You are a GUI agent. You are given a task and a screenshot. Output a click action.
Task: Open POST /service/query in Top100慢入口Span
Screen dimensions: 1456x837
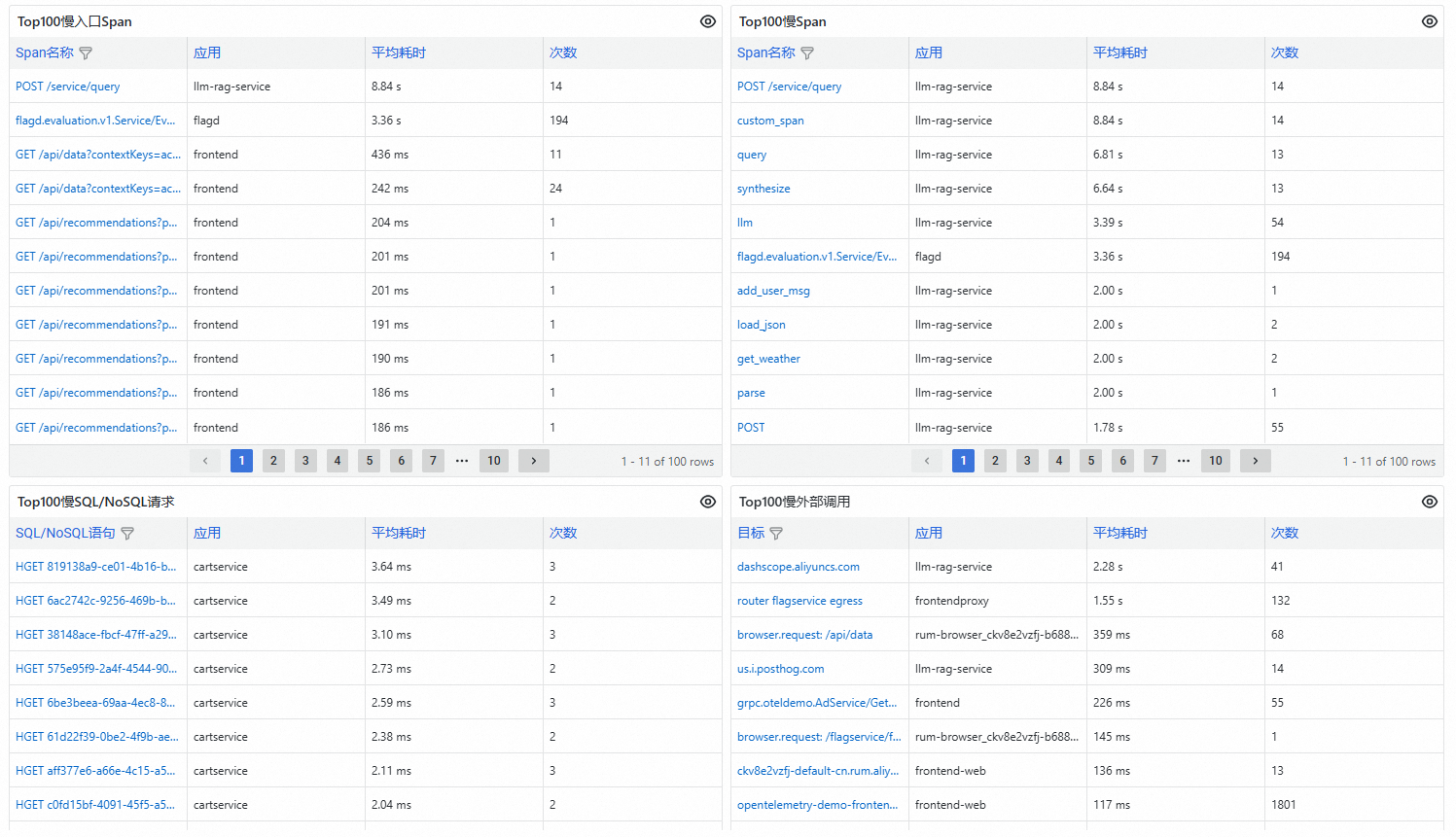[68, 87]
